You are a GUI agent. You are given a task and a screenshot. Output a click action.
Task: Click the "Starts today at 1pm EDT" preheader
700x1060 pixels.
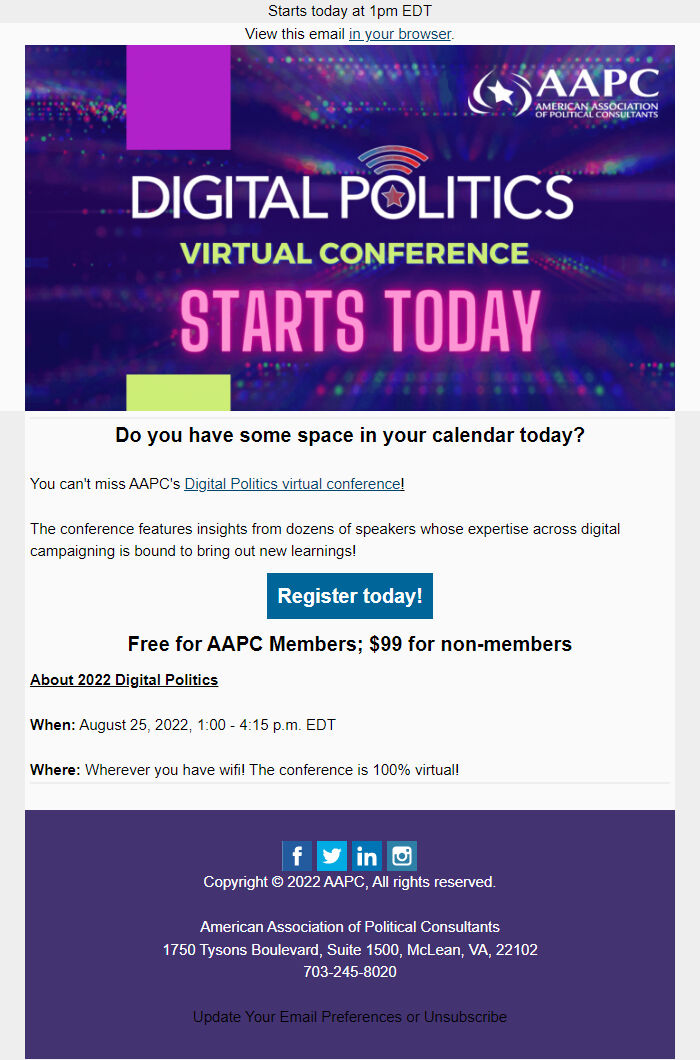pyautogui.click(x=349, y=11)
